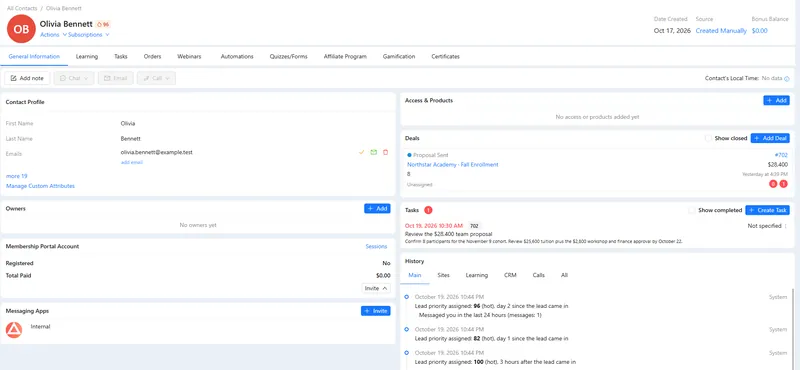
Task: Click the hot lead score 96 badge
Action: (103, 24)
